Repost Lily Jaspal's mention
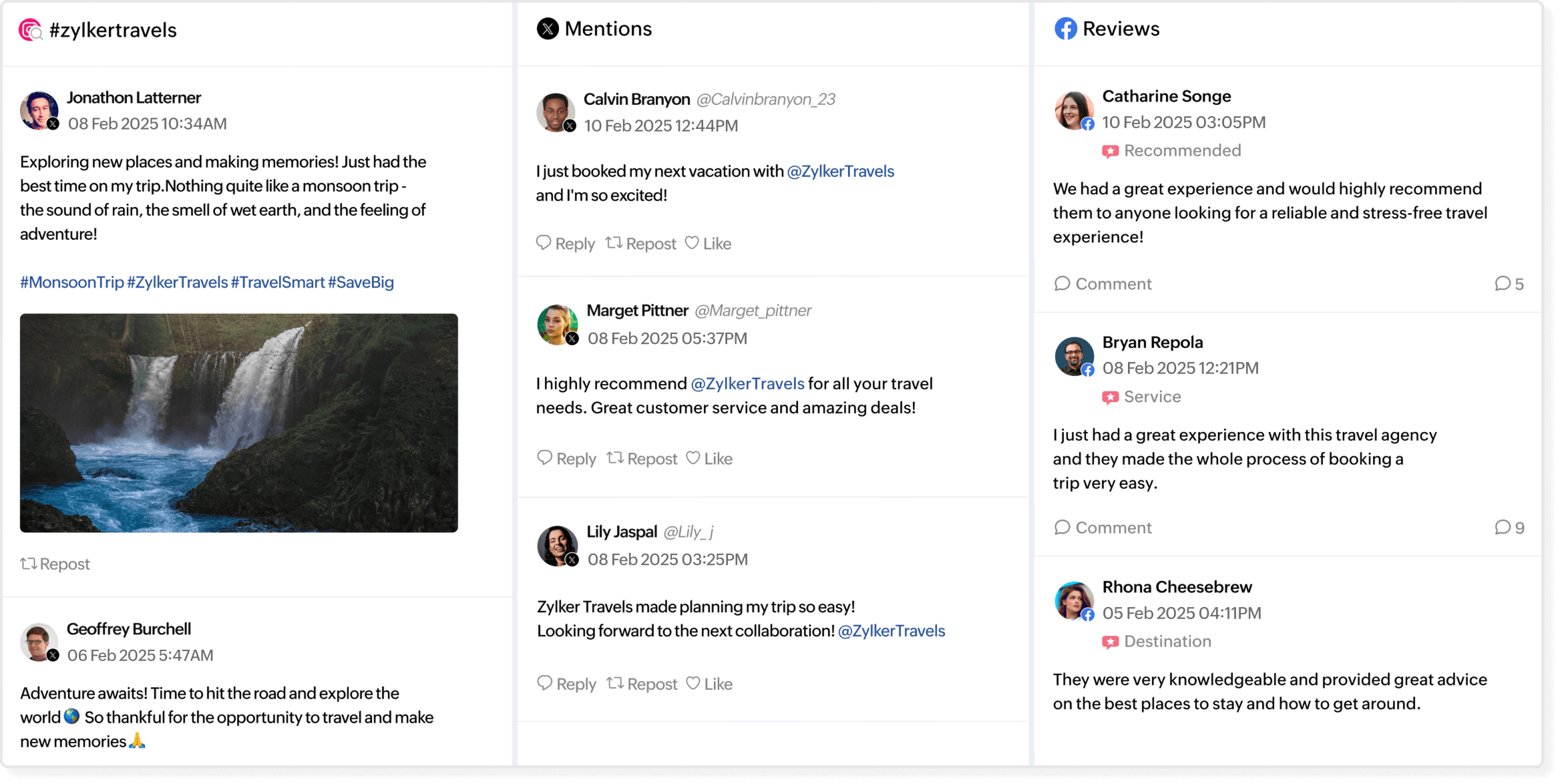Screen dimensions: 1560x784 click(x=641, y=683)
